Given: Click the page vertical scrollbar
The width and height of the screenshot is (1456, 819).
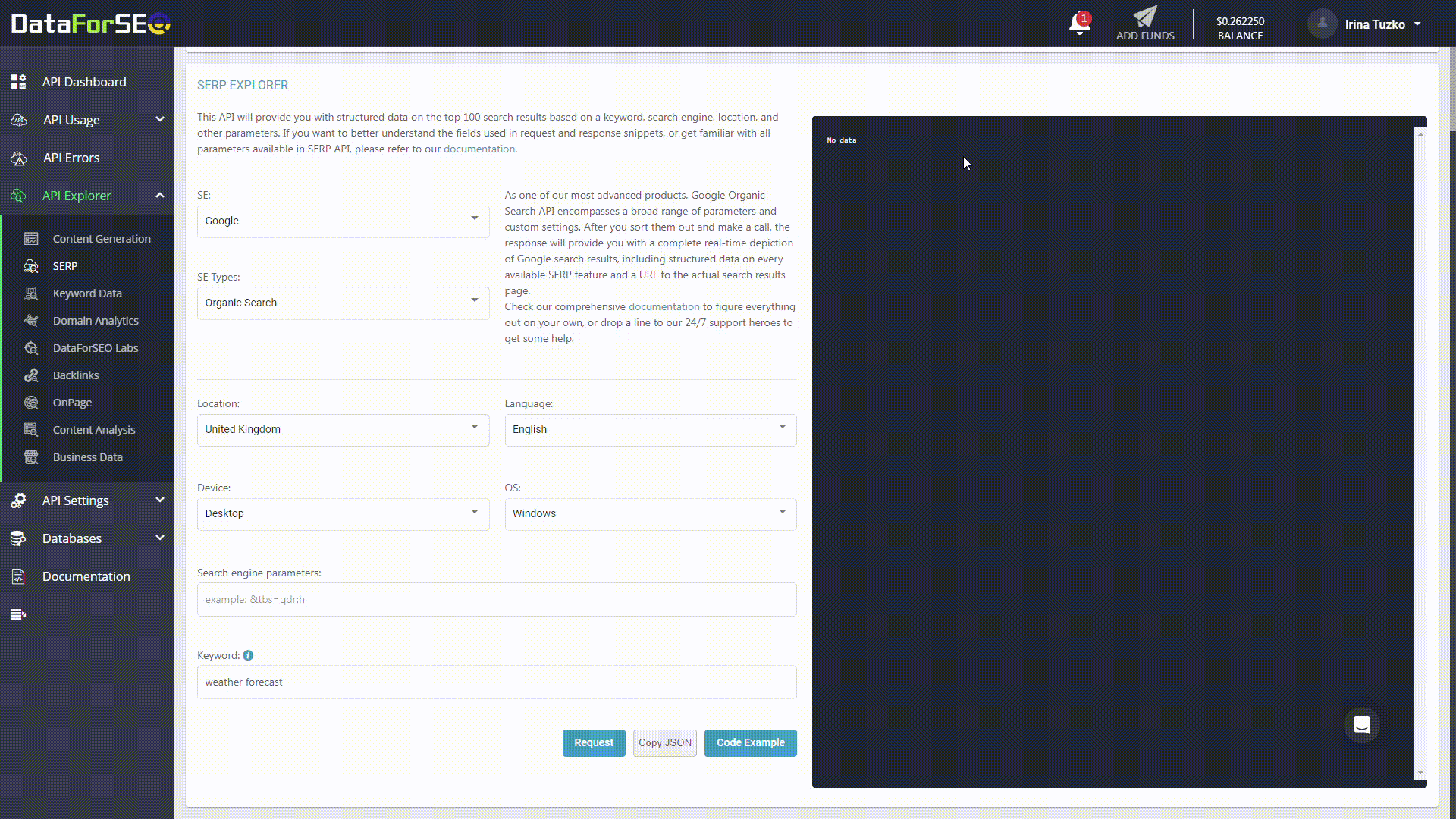Looking at the screenshot, I should point(1451,91).
